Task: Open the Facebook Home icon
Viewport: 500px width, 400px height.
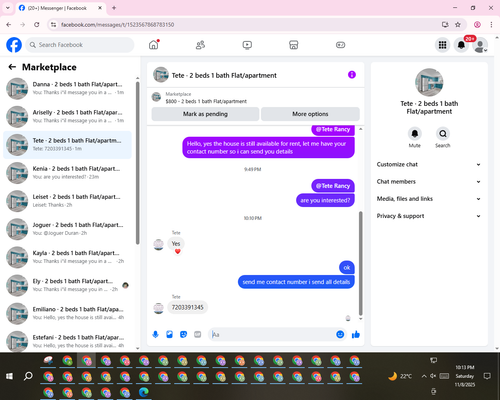Action: click(x=154, y=45)
